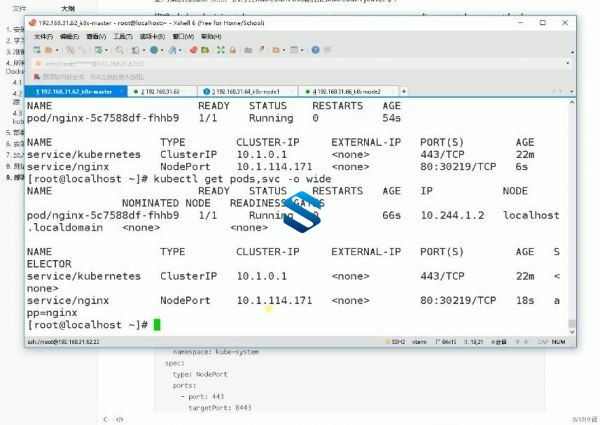Click the lock icon in the address bar
Image resolution: width=600 pixels, height=425 pixels.
[38, 64]
